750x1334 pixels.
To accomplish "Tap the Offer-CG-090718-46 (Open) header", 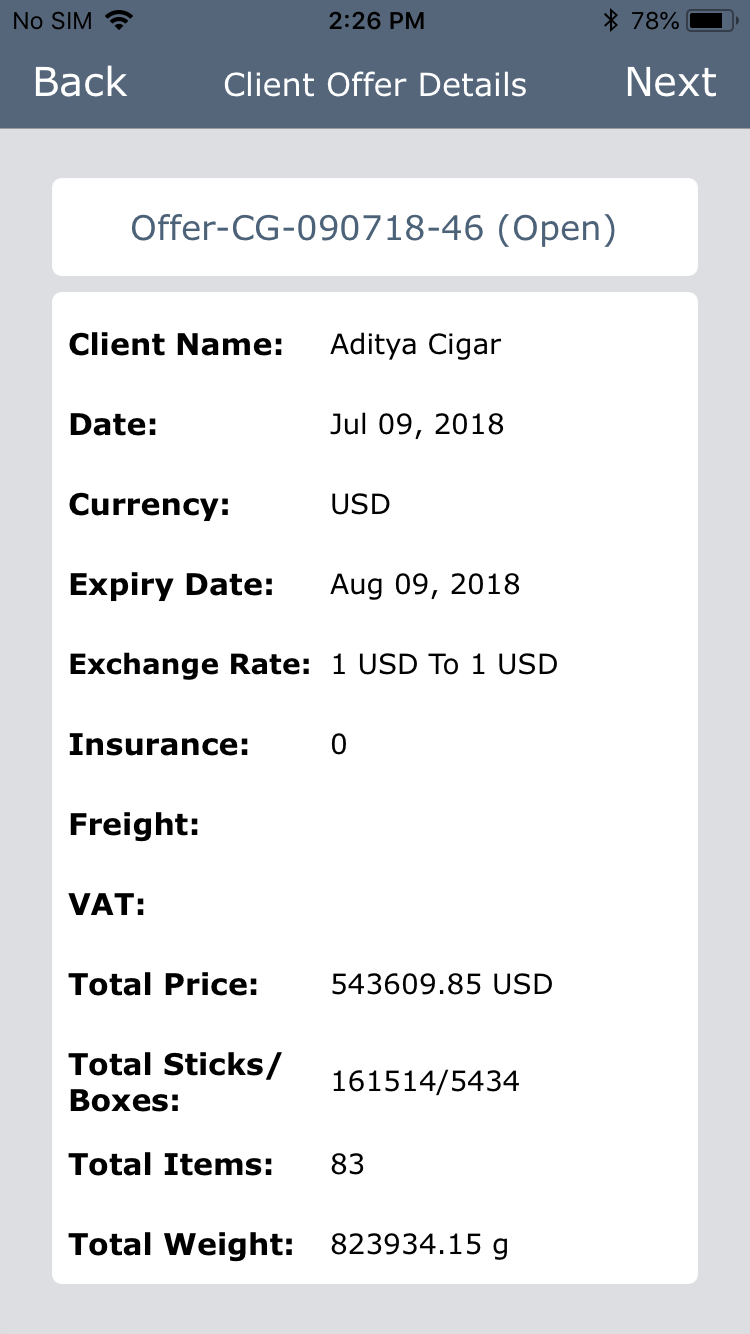I will (x=374, y=228).
